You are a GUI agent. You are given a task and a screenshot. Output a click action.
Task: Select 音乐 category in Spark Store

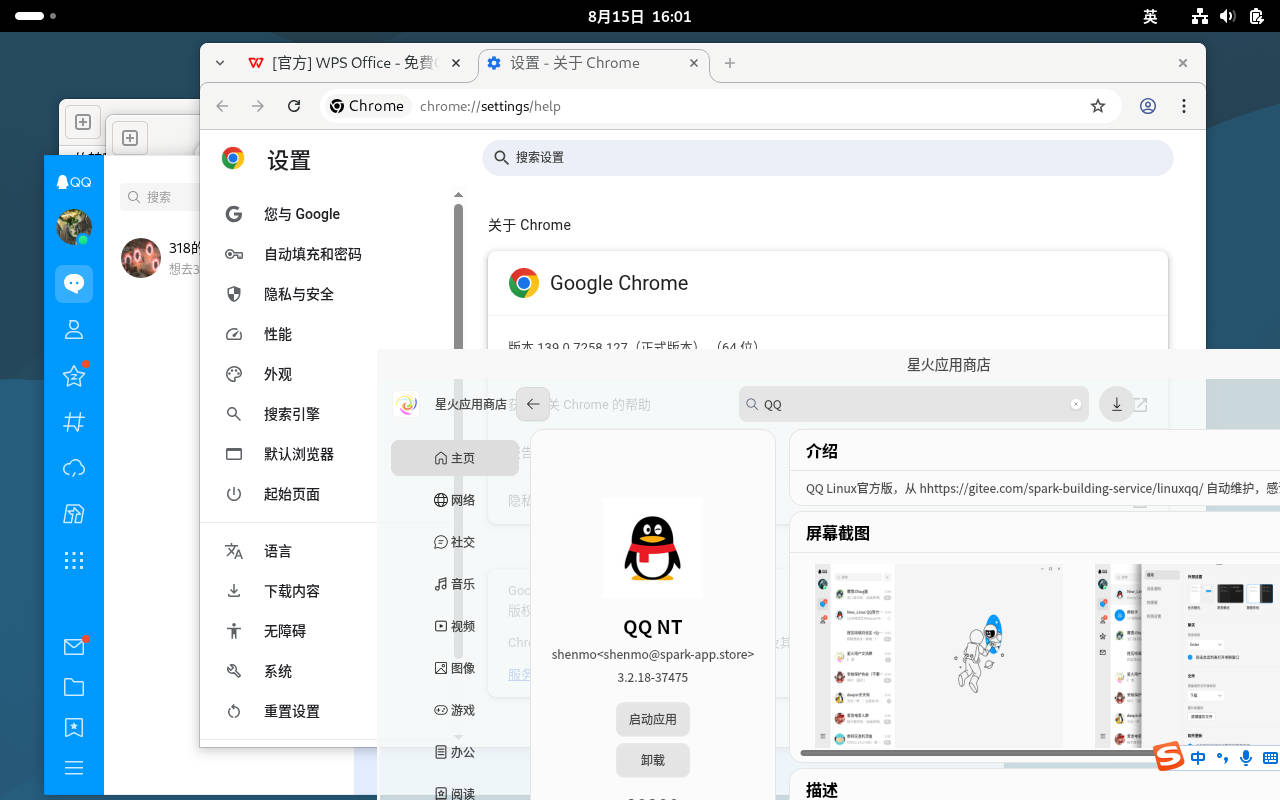coord(455,584)
